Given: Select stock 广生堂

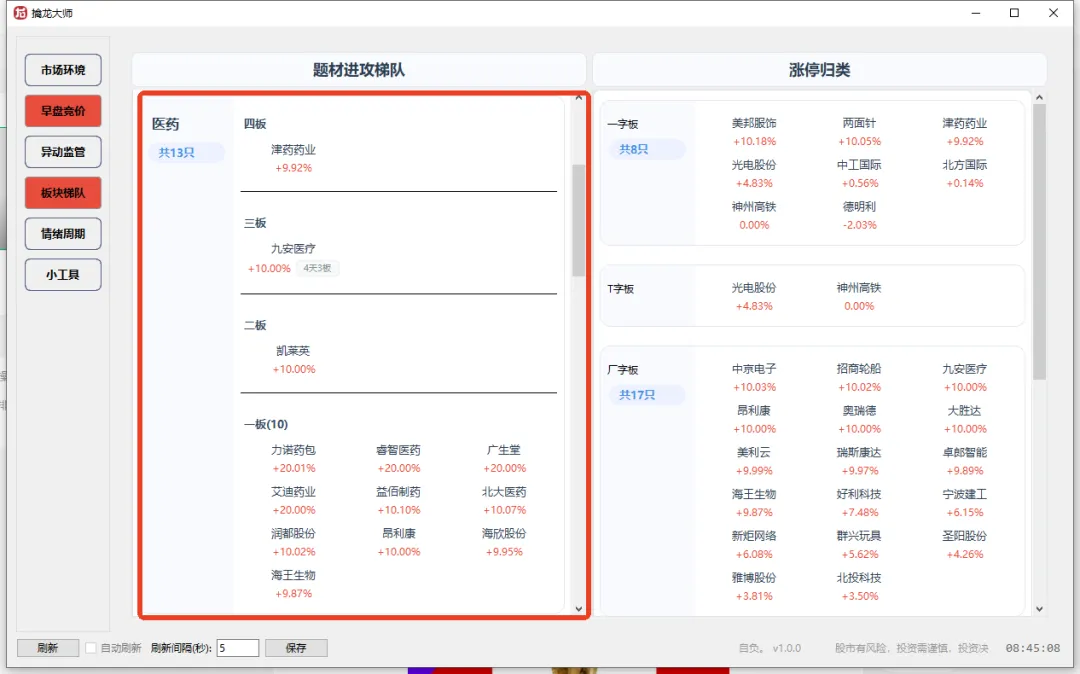Looking at the screenshot, I should coord(503,450).
